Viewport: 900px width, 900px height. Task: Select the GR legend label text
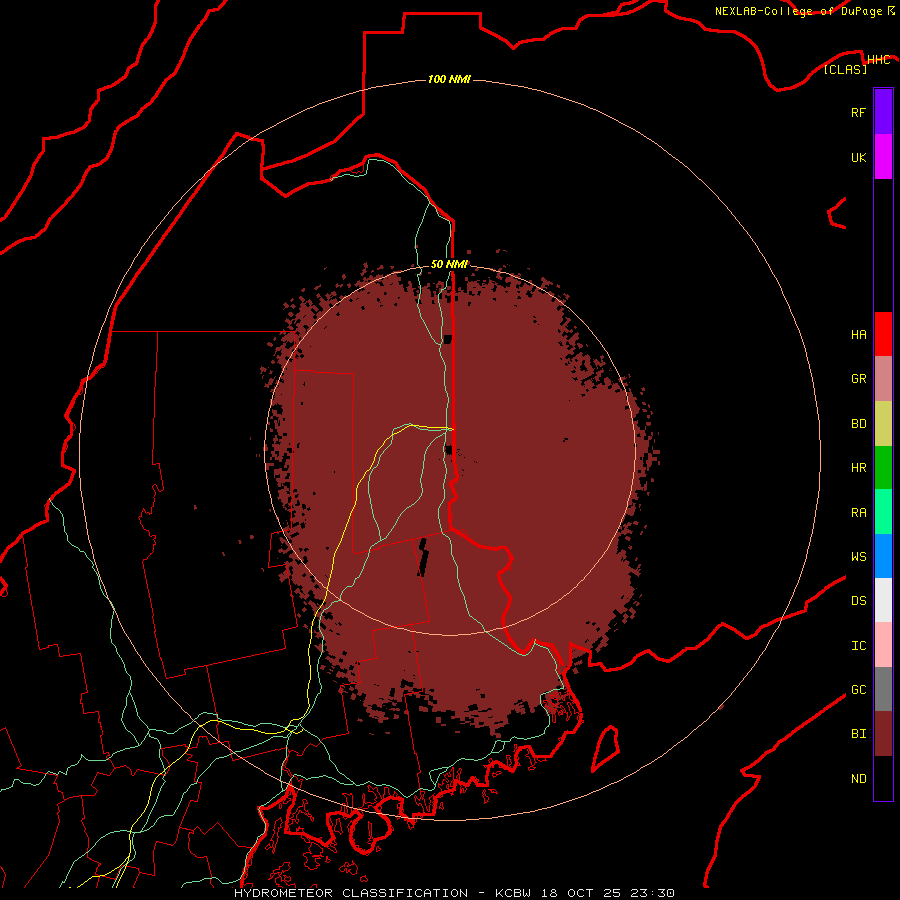click(858, 379)
